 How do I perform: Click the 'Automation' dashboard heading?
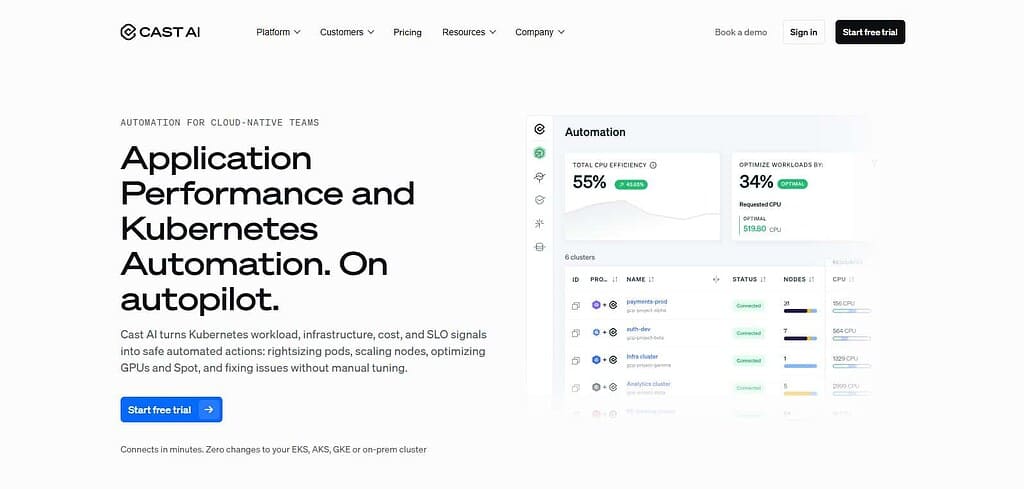pos(595,132)
